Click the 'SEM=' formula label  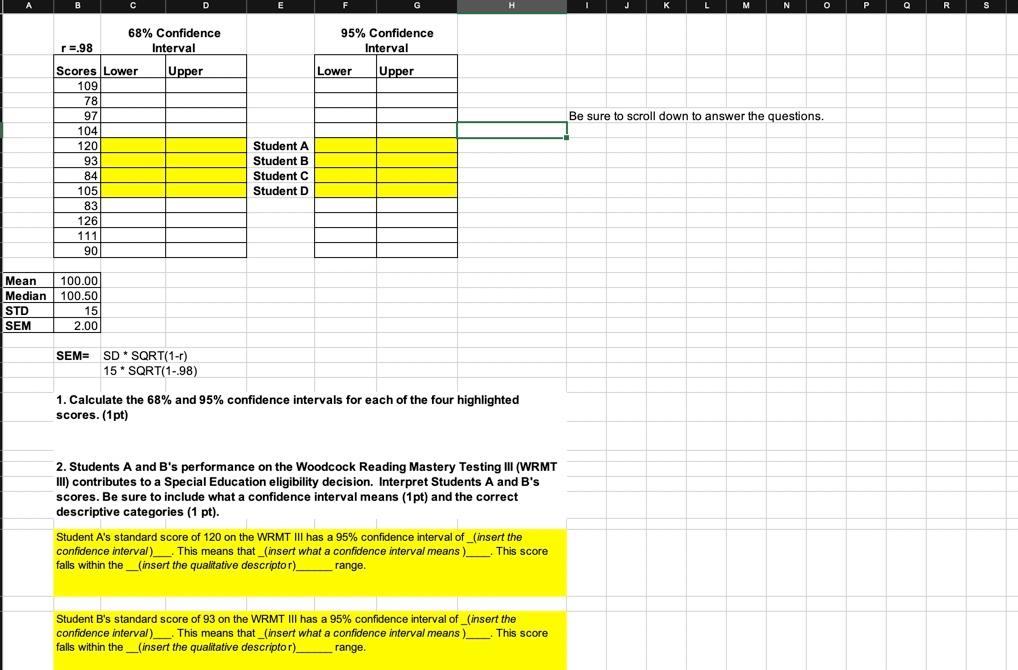(x=72, y=356)
